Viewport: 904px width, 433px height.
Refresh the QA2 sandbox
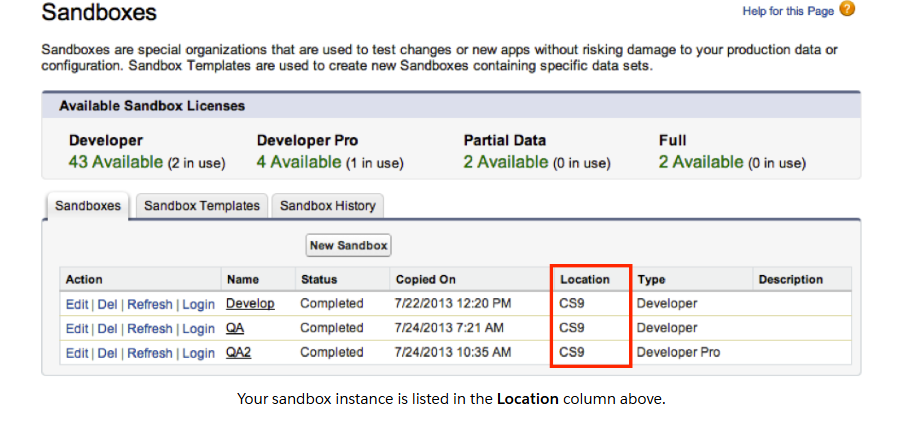click(x=150, y=353)
